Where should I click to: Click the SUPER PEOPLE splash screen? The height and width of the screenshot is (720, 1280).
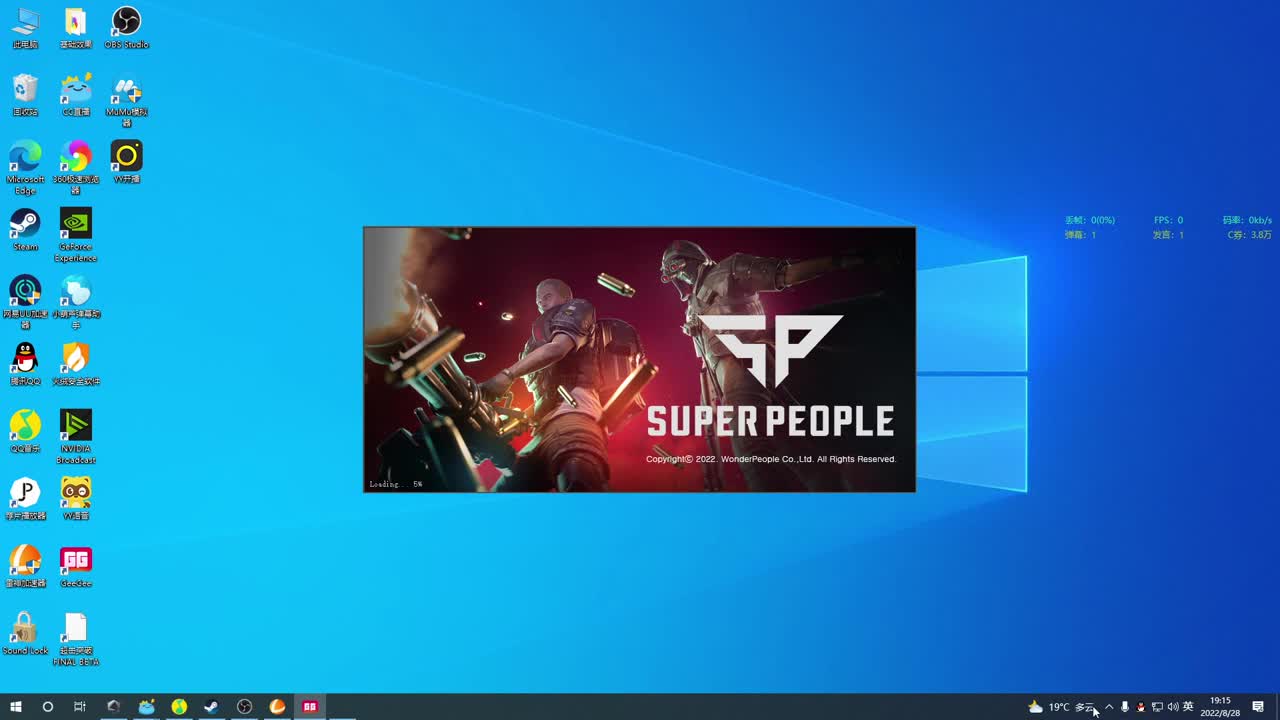[639, 359]
